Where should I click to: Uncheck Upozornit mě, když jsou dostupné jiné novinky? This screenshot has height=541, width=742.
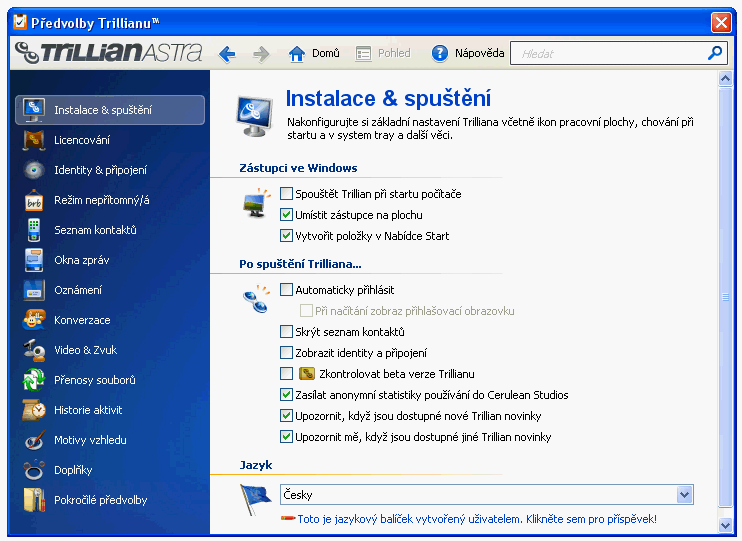286,436
